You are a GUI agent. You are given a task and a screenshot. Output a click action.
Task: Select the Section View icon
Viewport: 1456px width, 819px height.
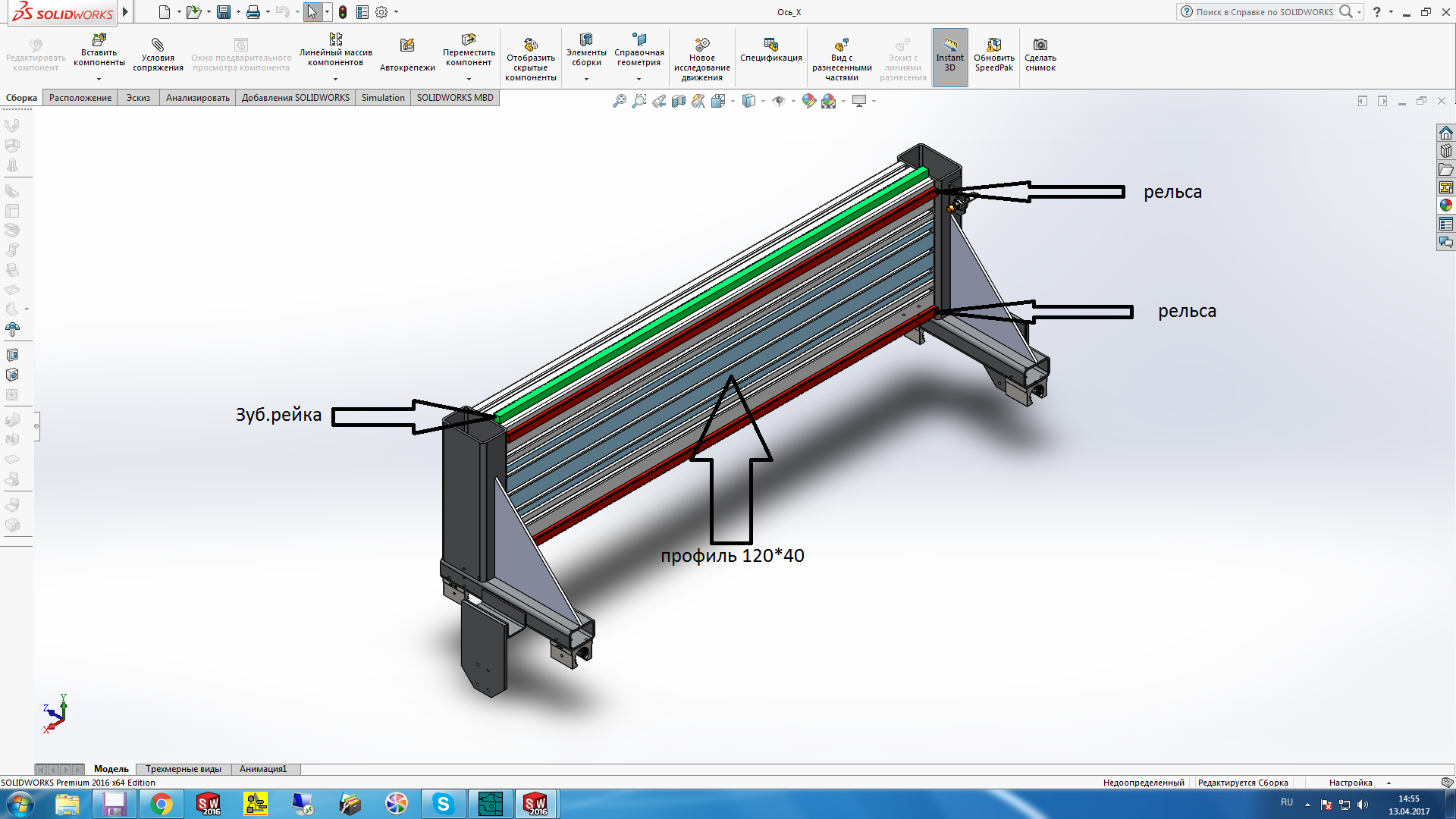[679, 101]
